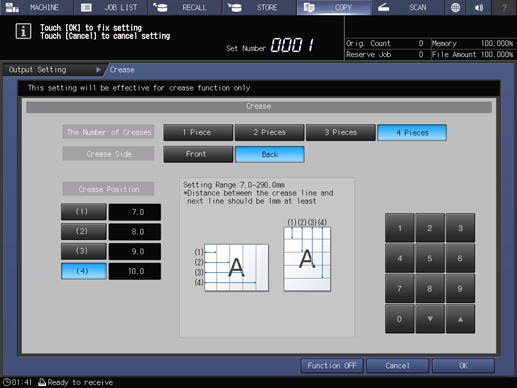This screenshot has height=388, width=517.
Task: Select 1 Piece crease number
Action: pos(198,132)
